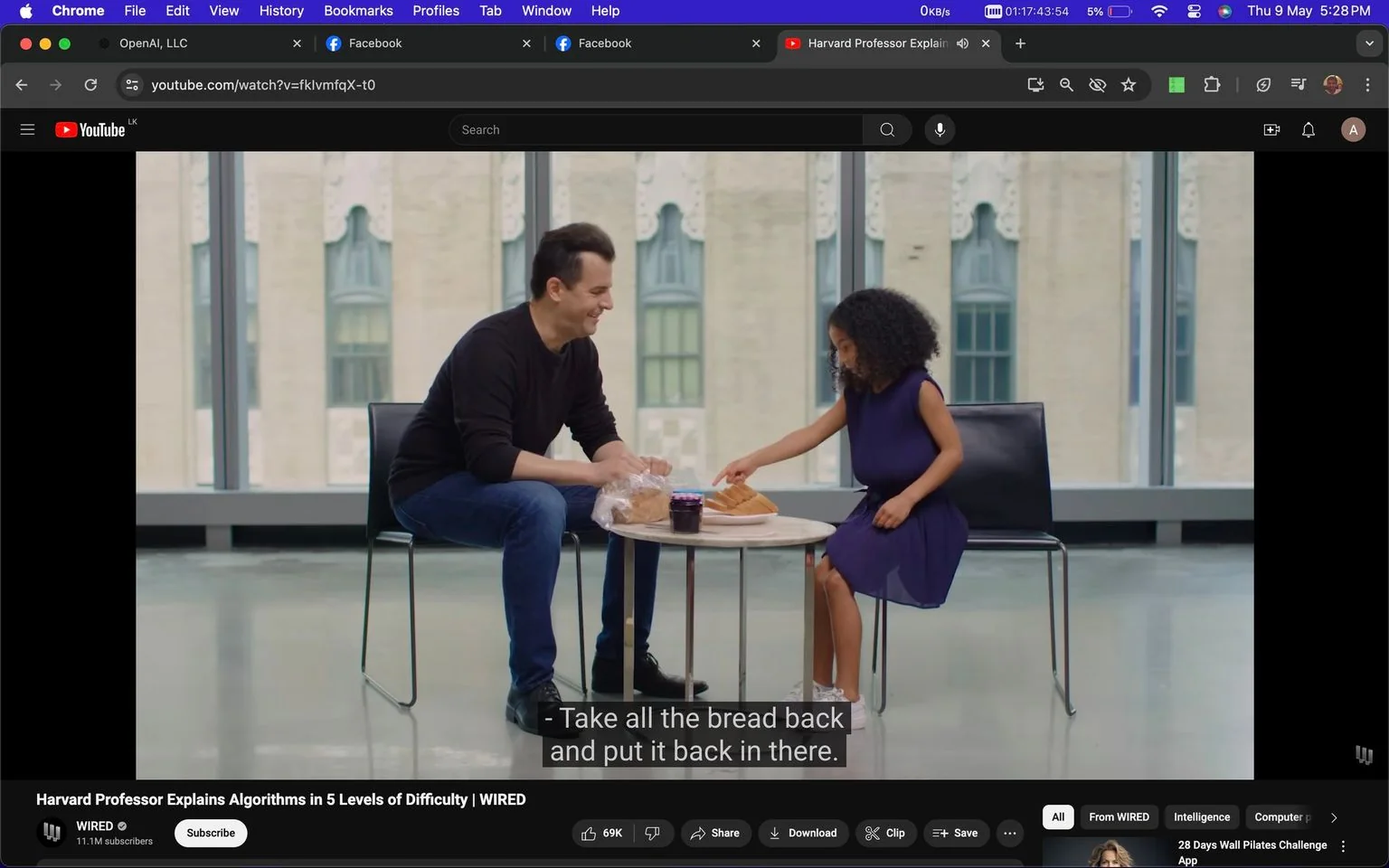
Task: Start voice search with the microphone icon
Action: [x=940, y=130]
